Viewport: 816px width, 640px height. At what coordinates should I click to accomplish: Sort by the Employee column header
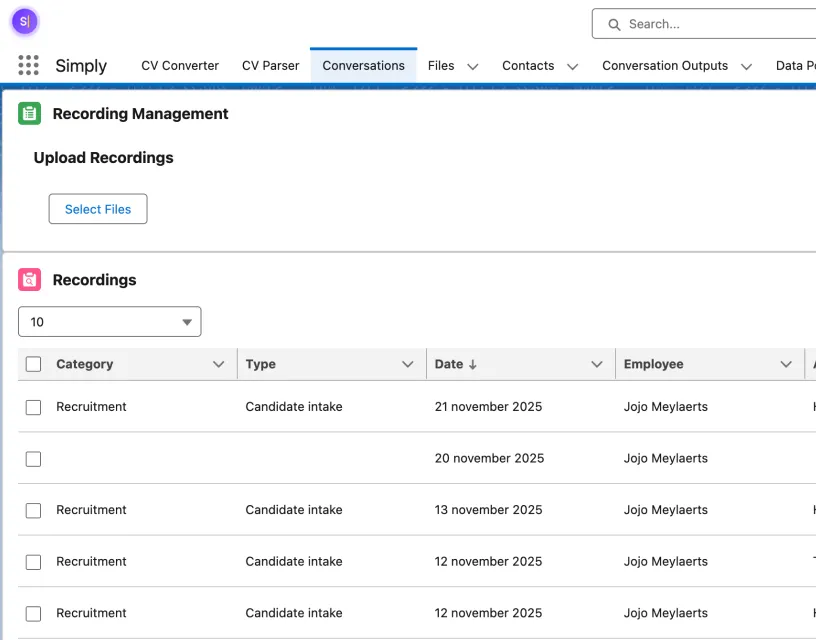tap(654, 364)
